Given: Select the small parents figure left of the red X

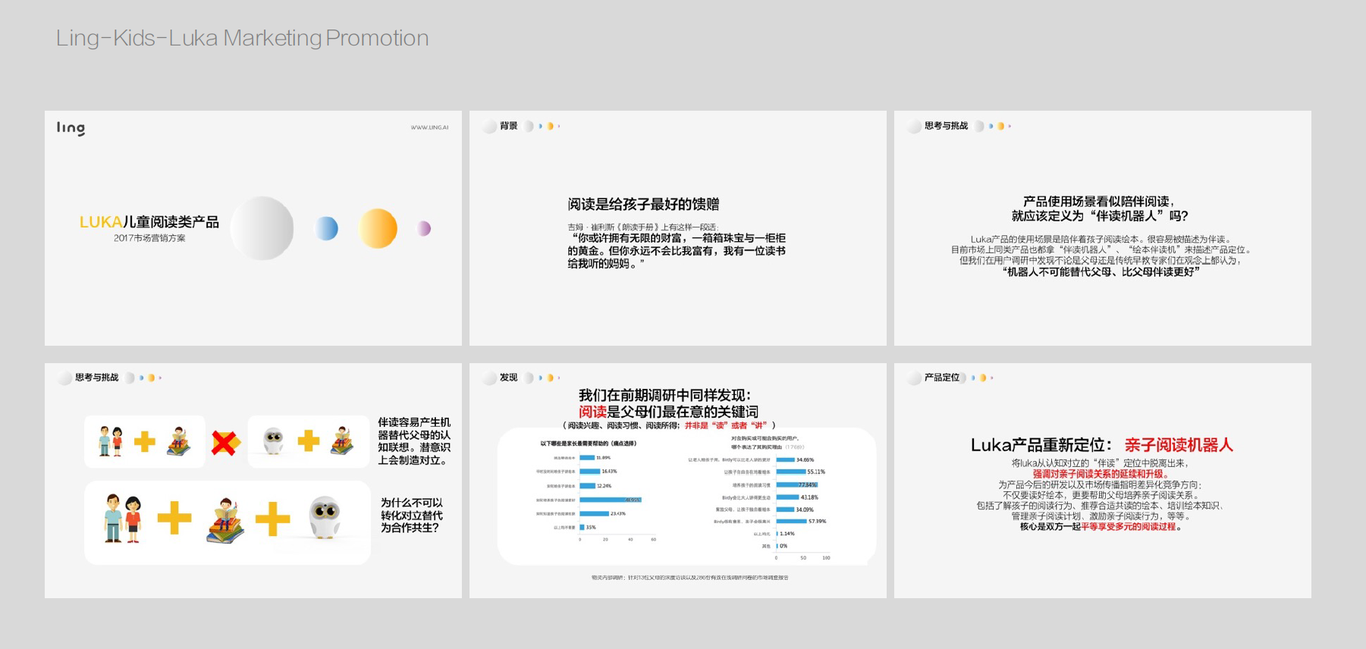Looking at the screenshot, I should coord(110,441).
